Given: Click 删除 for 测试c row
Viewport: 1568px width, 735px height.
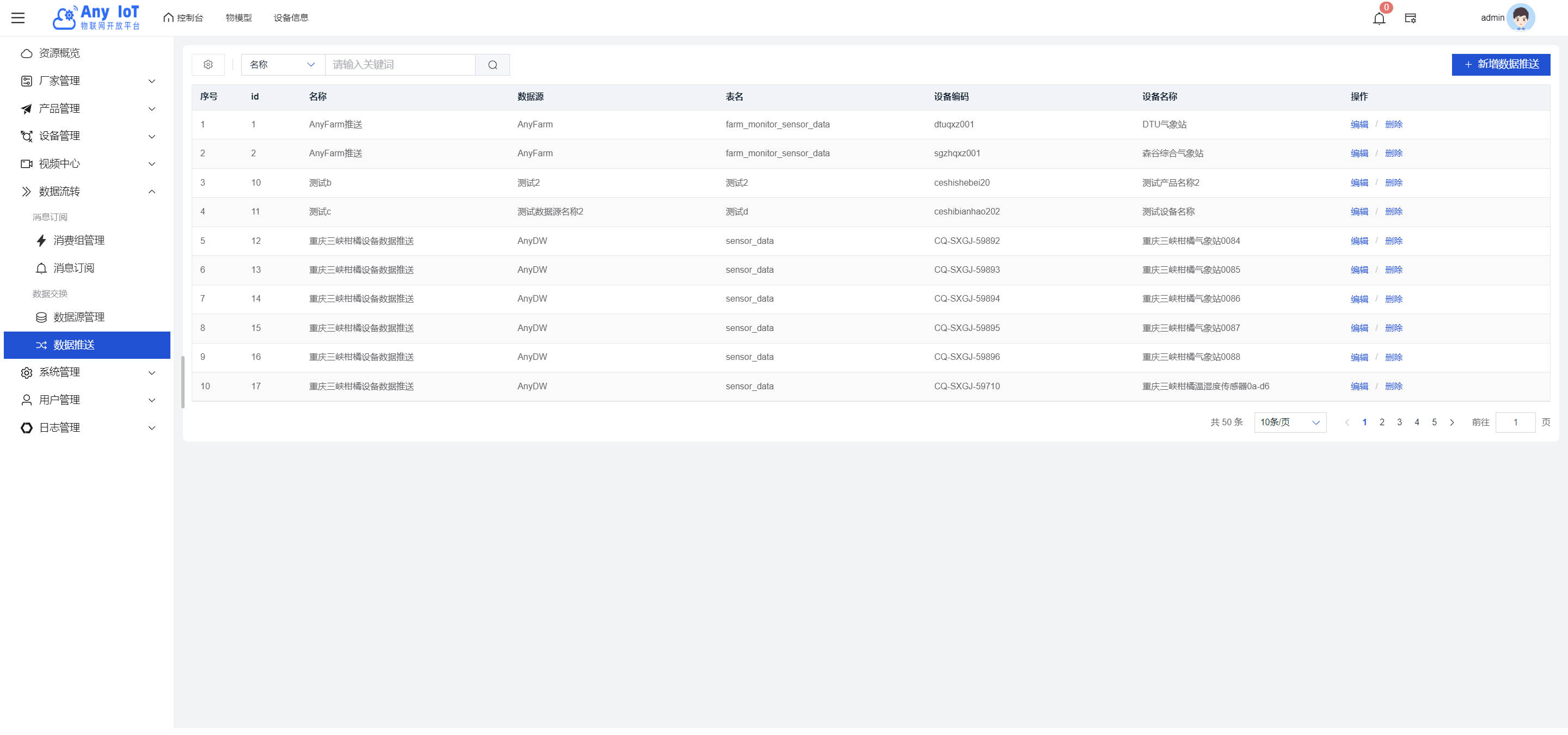Looking at the screenshot, I should coord(1393,212).
